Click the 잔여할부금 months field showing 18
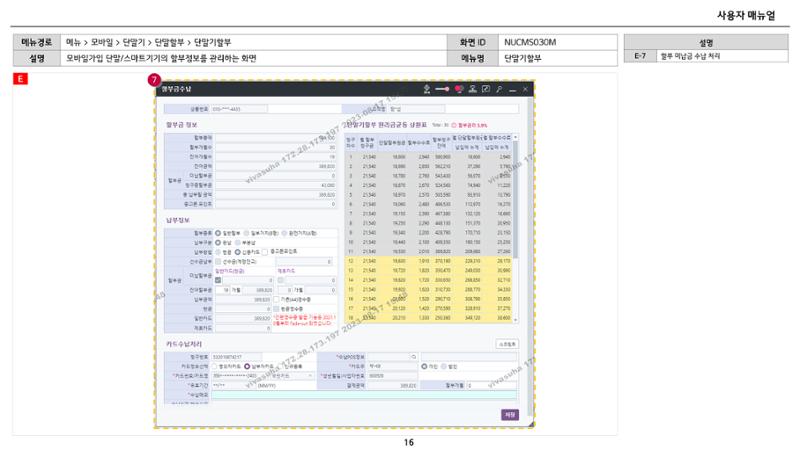The image size is (800, 450). (223, 290)
